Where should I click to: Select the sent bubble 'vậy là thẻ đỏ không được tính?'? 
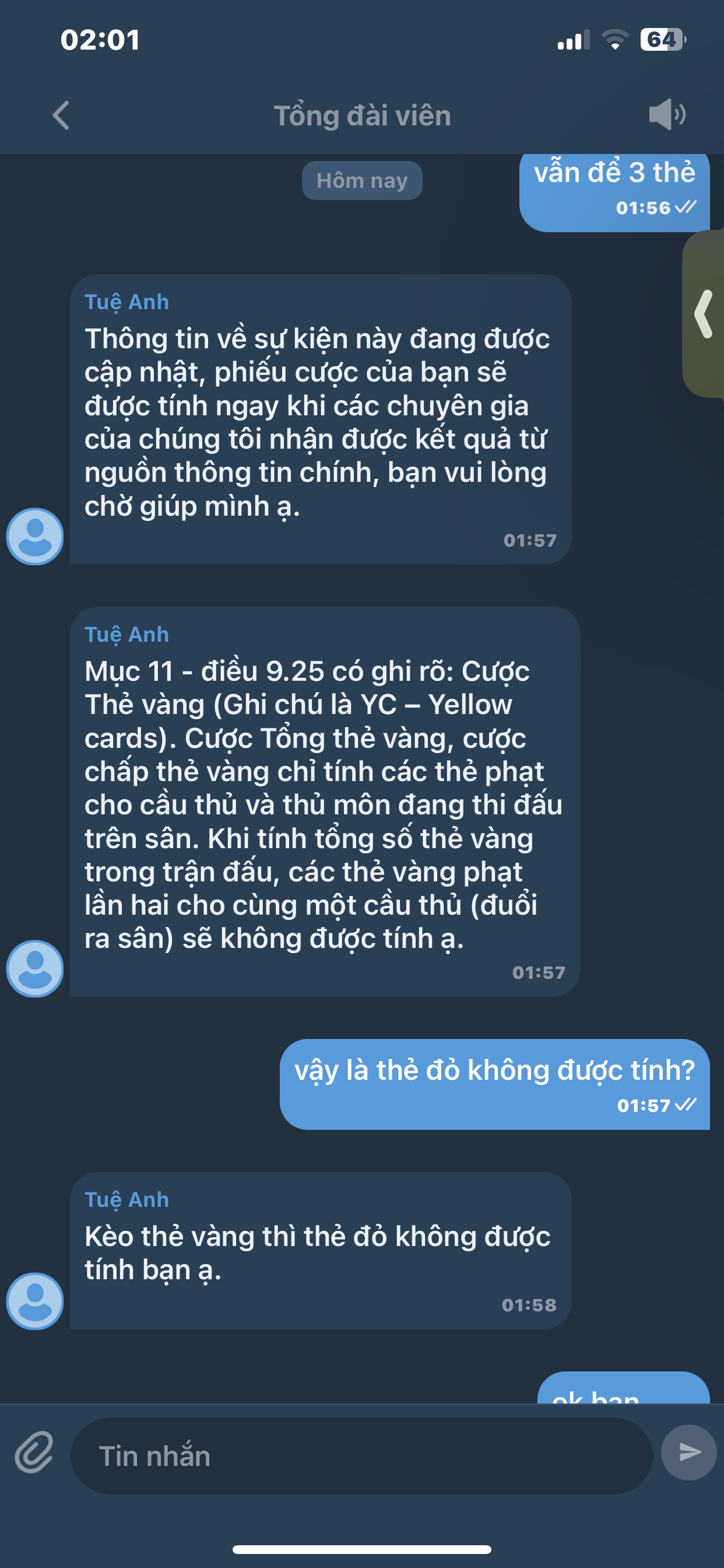pos(495,1084)
